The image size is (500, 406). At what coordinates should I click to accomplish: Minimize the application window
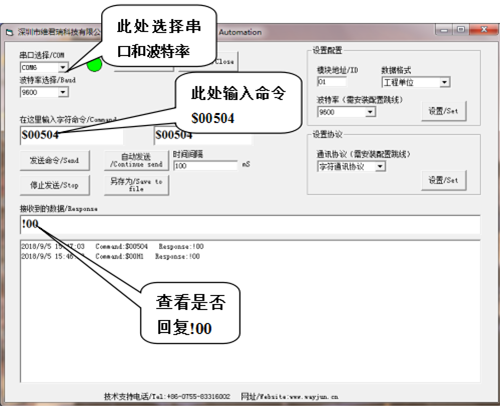pyautogui.click(x=444, y=30)
